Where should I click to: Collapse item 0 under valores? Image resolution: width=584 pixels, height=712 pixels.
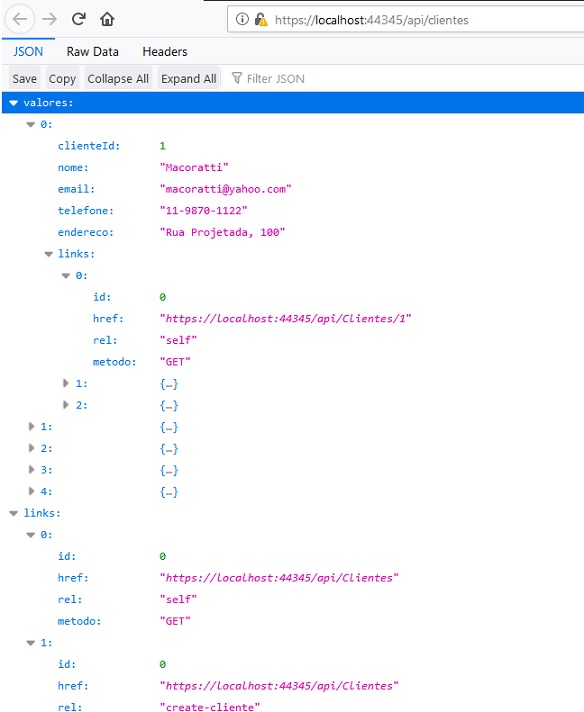pos(31,124)
